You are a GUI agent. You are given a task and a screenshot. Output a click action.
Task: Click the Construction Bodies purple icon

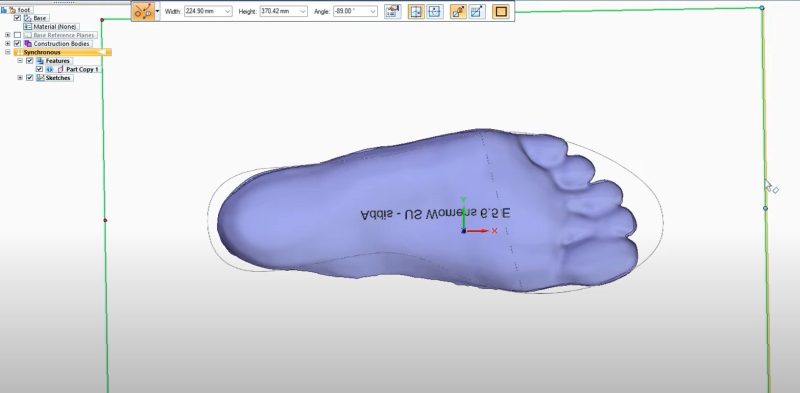click(28, 43)
